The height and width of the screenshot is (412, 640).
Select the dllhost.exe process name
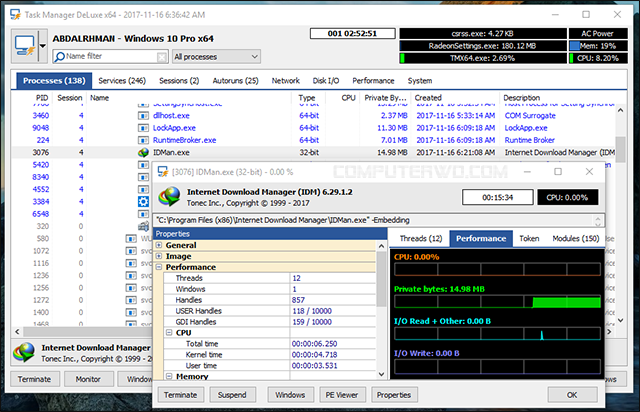click(x=171, y=116)
